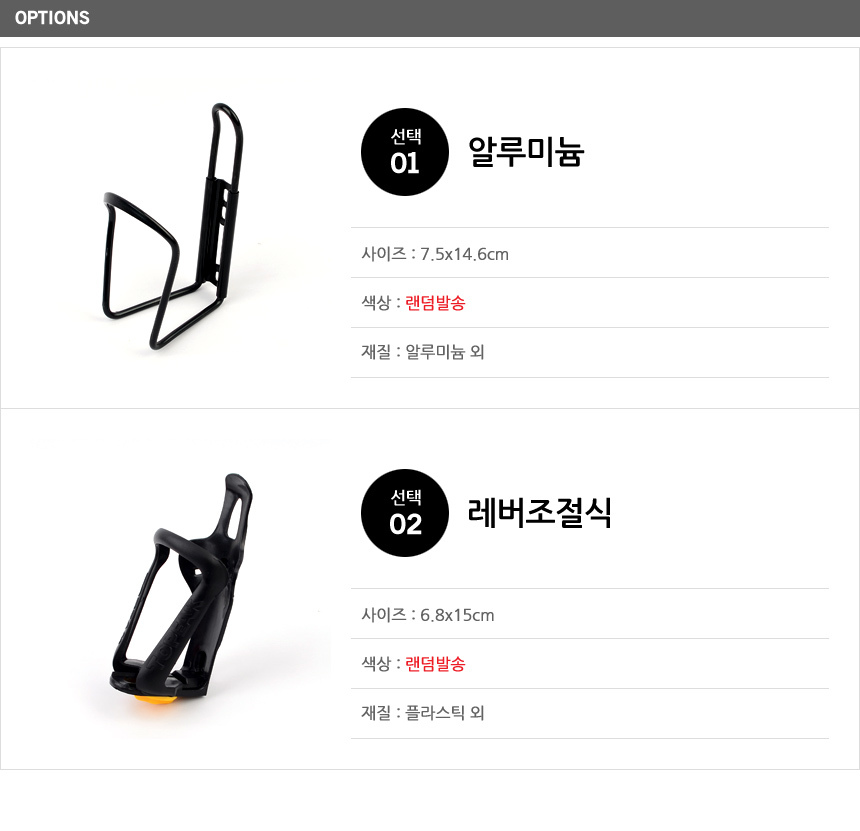Click the 알루미늄 option title

[x=526, y=151]
